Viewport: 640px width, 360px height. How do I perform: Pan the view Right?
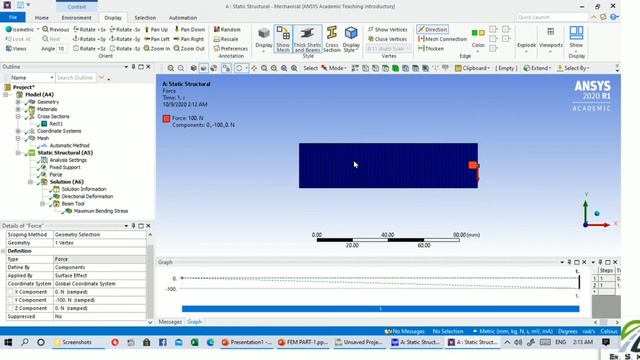click(189, 39)
